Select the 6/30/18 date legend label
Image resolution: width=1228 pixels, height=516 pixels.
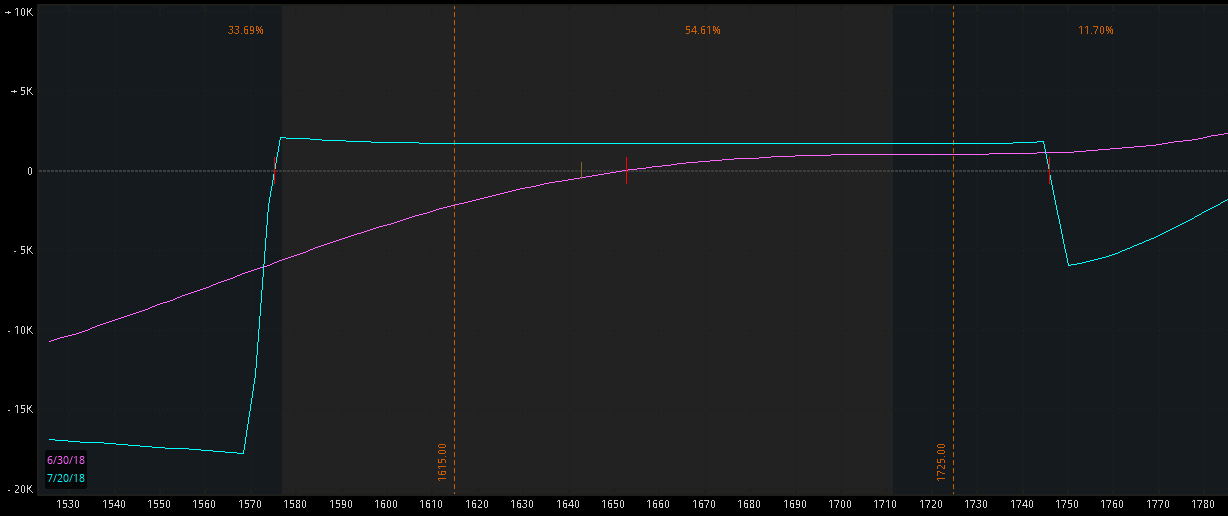66,460
